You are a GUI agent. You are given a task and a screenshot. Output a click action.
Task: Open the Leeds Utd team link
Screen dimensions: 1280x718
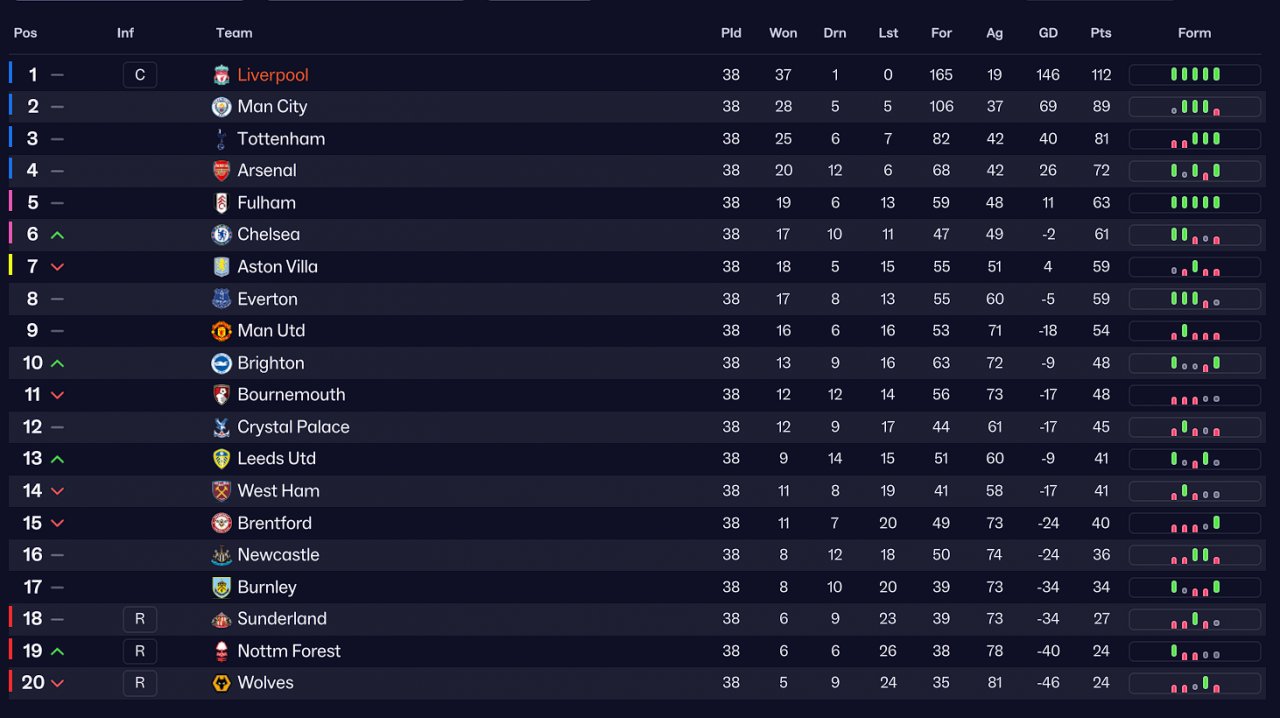click(x=276, y=459)
